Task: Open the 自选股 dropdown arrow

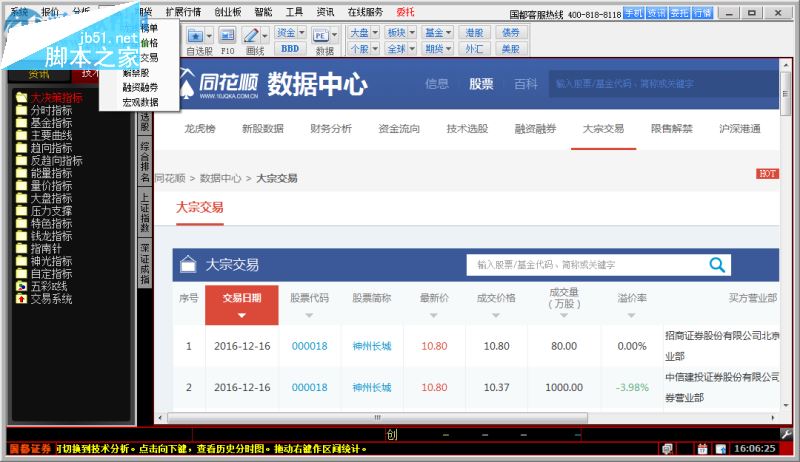Action: tap(209, 36)
